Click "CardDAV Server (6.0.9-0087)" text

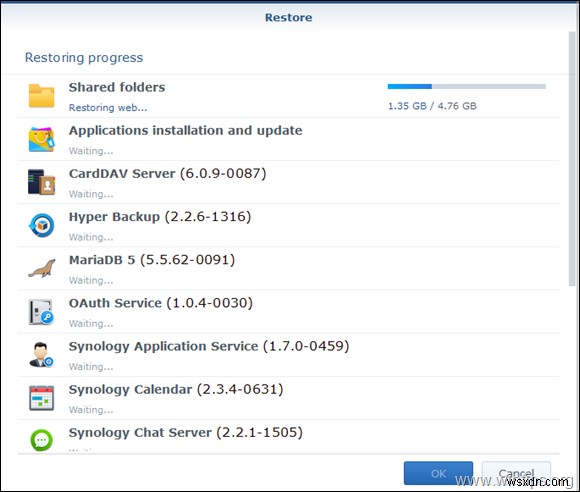point(168,173)
